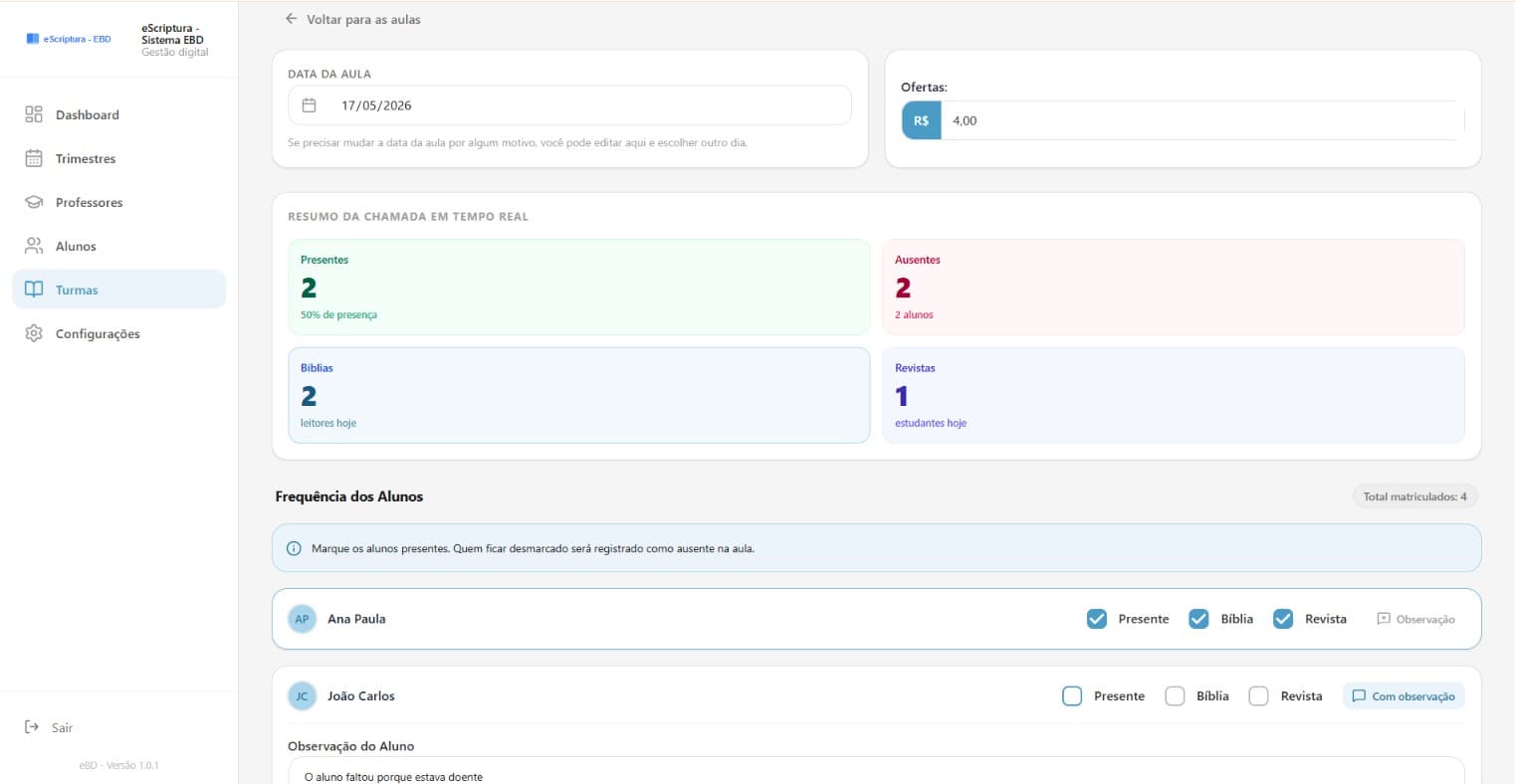1516x784 pixels.
Task: Mark João Carlos as Presente
Action: [x=1072, y=696]
